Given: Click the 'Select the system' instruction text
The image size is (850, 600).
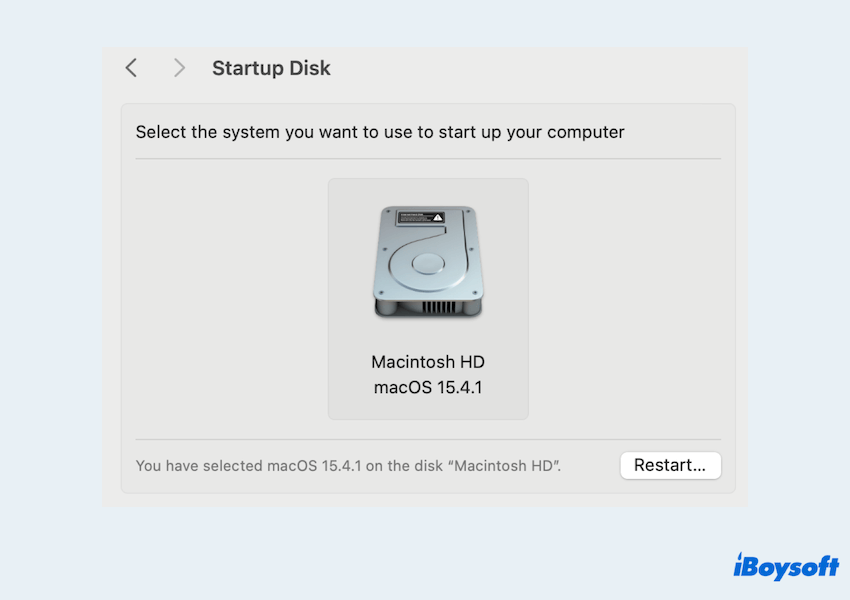Looking at the screenshot, I should pos(380,132).
